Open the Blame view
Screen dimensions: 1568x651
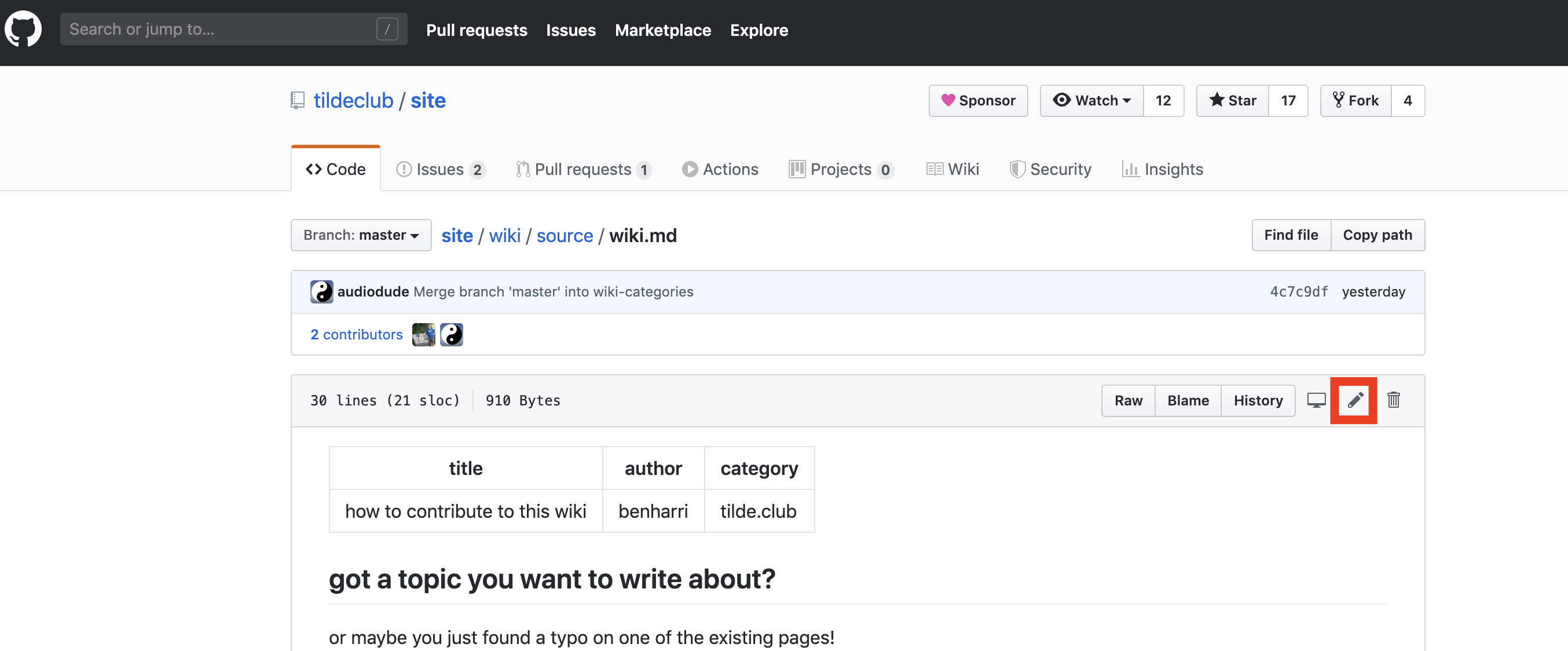pos(1188,400)
